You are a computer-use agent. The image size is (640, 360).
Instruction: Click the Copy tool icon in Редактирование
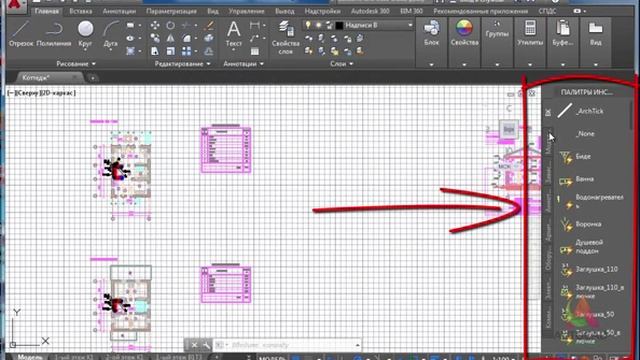tap(155, 38)
